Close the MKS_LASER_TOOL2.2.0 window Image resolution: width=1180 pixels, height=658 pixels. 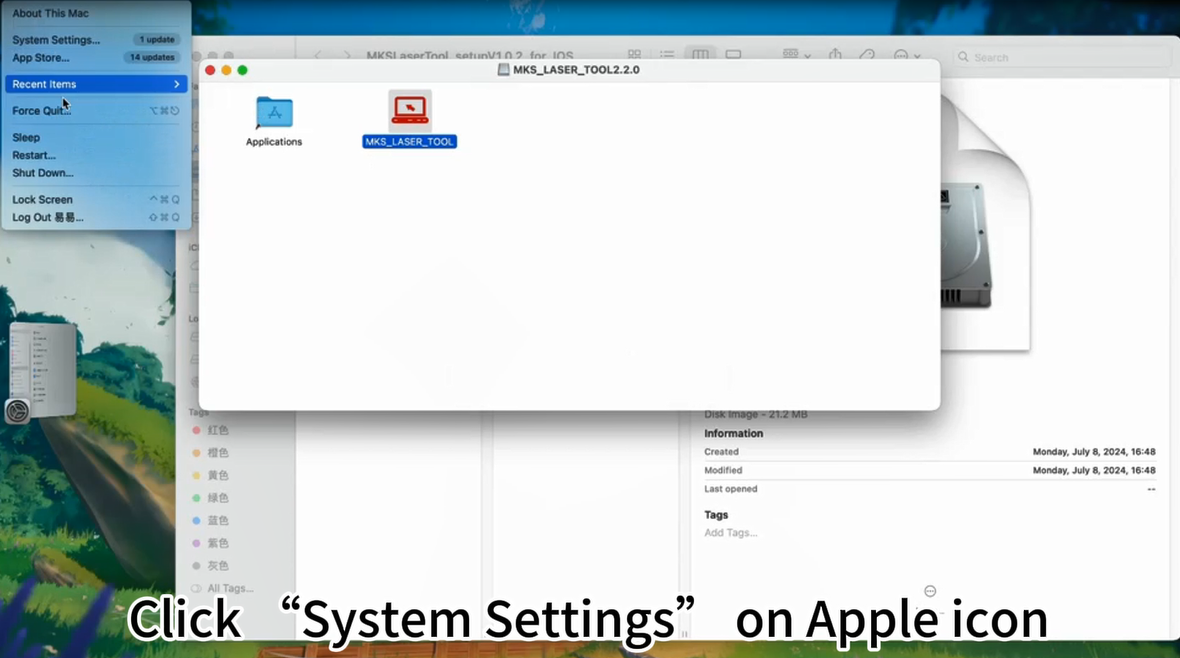pos(210,70)
